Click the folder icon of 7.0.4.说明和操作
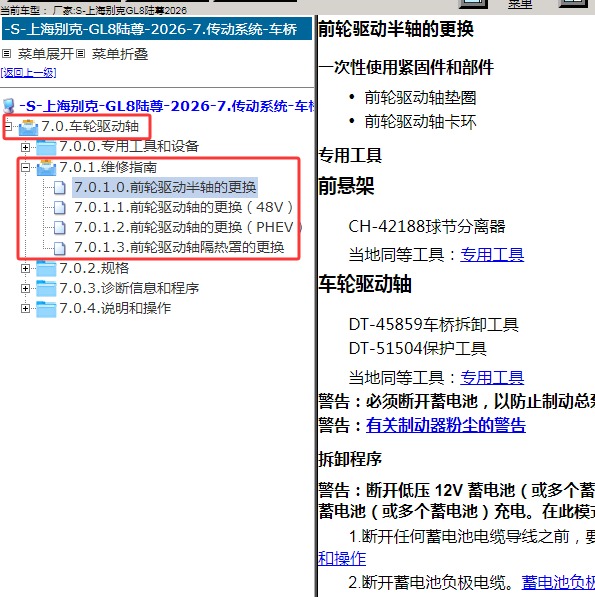Screen dimensions: 595x597 [46, 308]
